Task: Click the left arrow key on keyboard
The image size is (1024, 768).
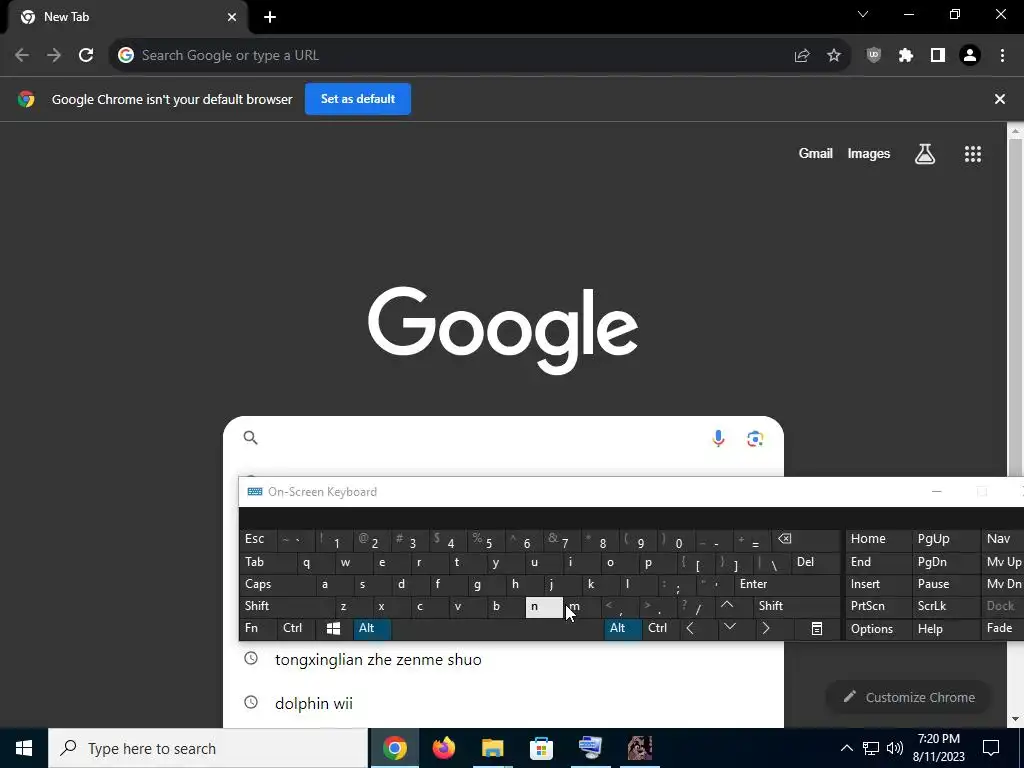Action: [x=690, y=628]
